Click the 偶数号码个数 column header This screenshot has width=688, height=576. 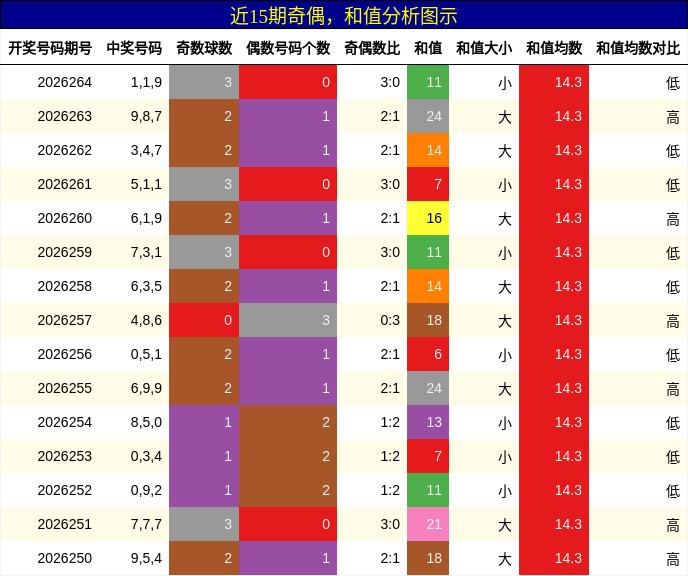(x=288, y=48)
